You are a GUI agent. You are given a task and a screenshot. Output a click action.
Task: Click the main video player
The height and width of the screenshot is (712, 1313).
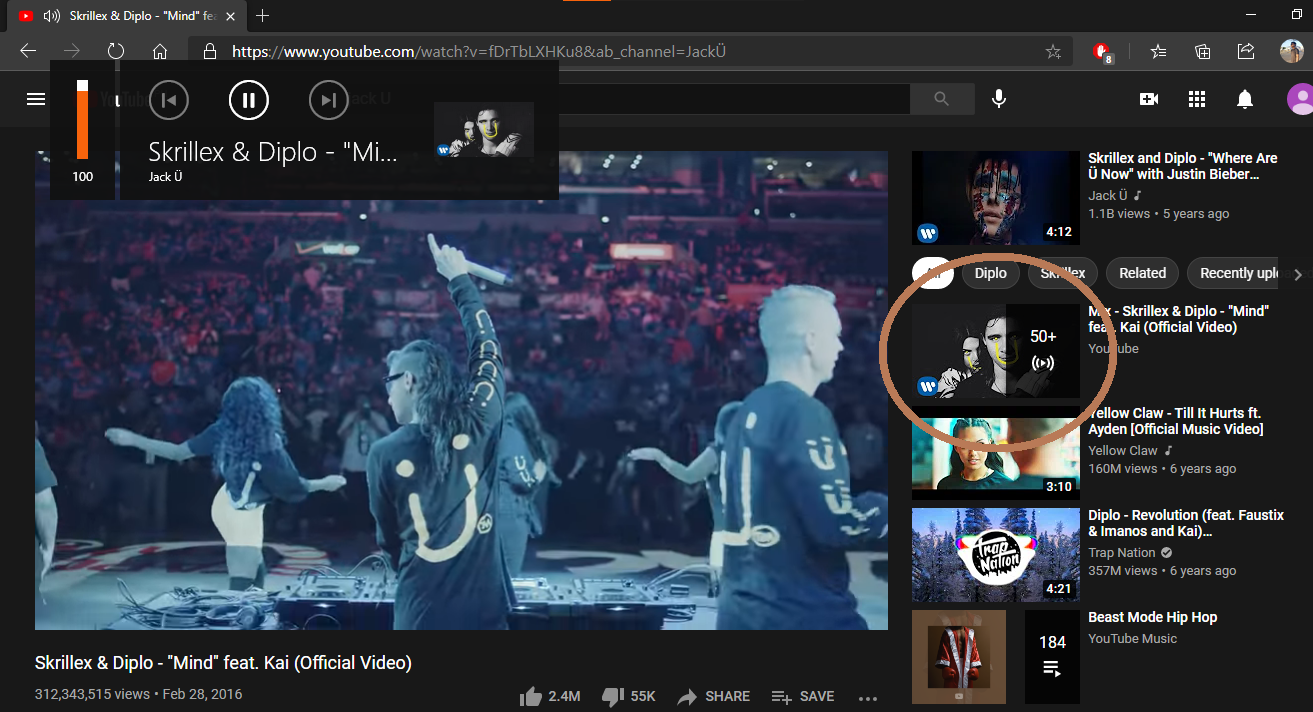click(x=461, y=391)
